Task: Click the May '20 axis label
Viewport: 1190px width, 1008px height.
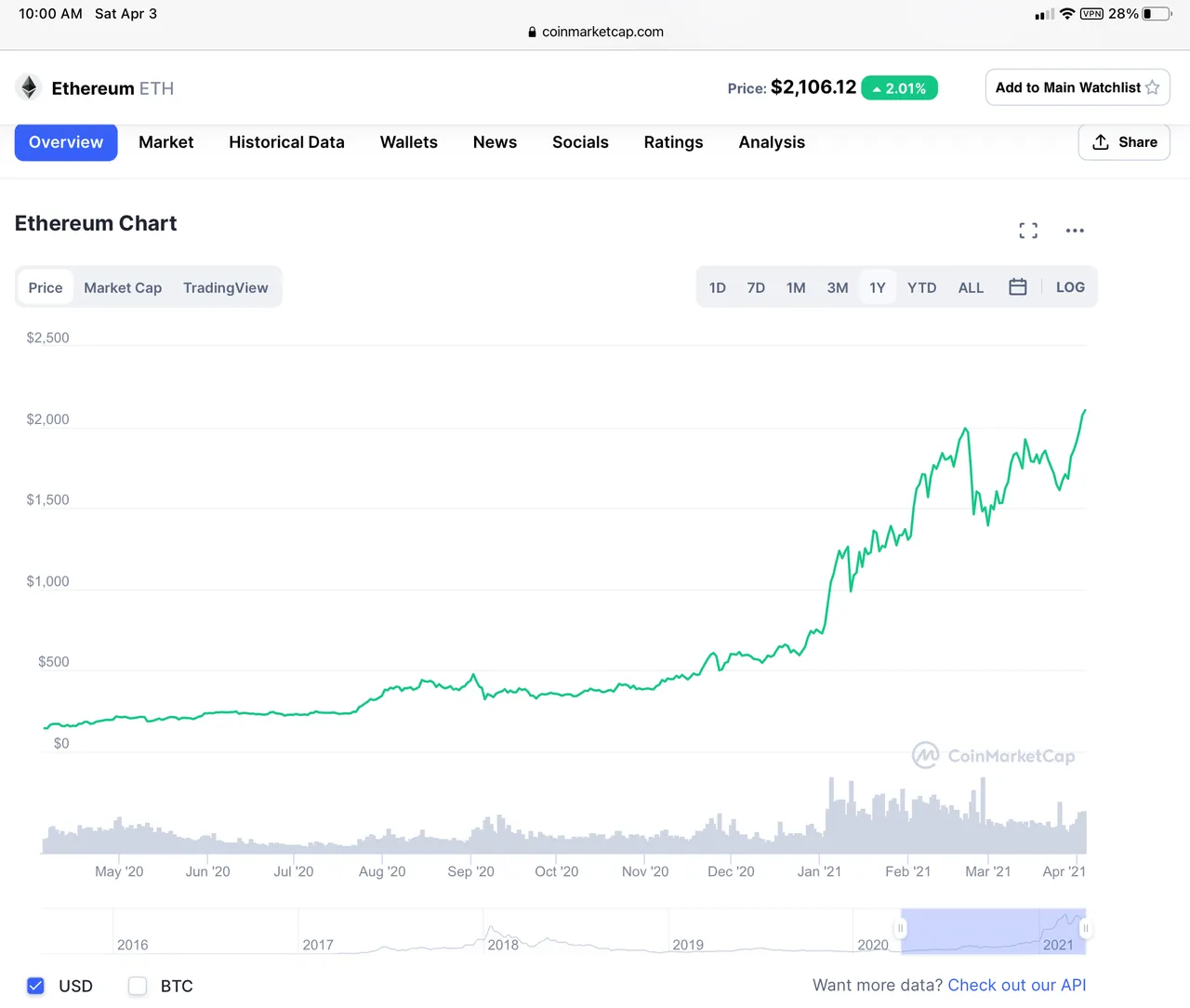Action: (119, 871)
